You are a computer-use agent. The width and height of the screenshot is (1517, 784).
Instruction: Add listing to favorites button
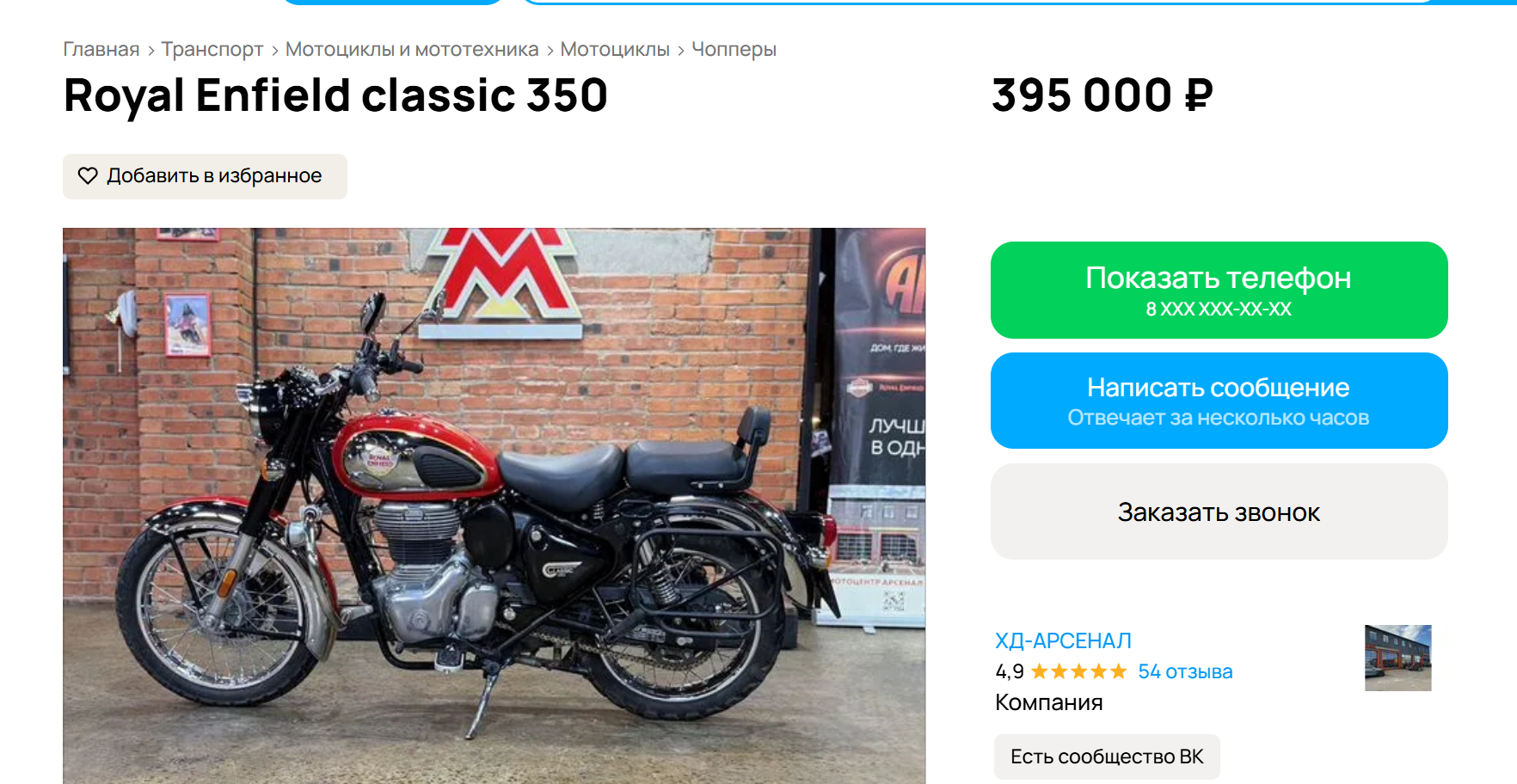pyautogui.click(x=205, y=176)
